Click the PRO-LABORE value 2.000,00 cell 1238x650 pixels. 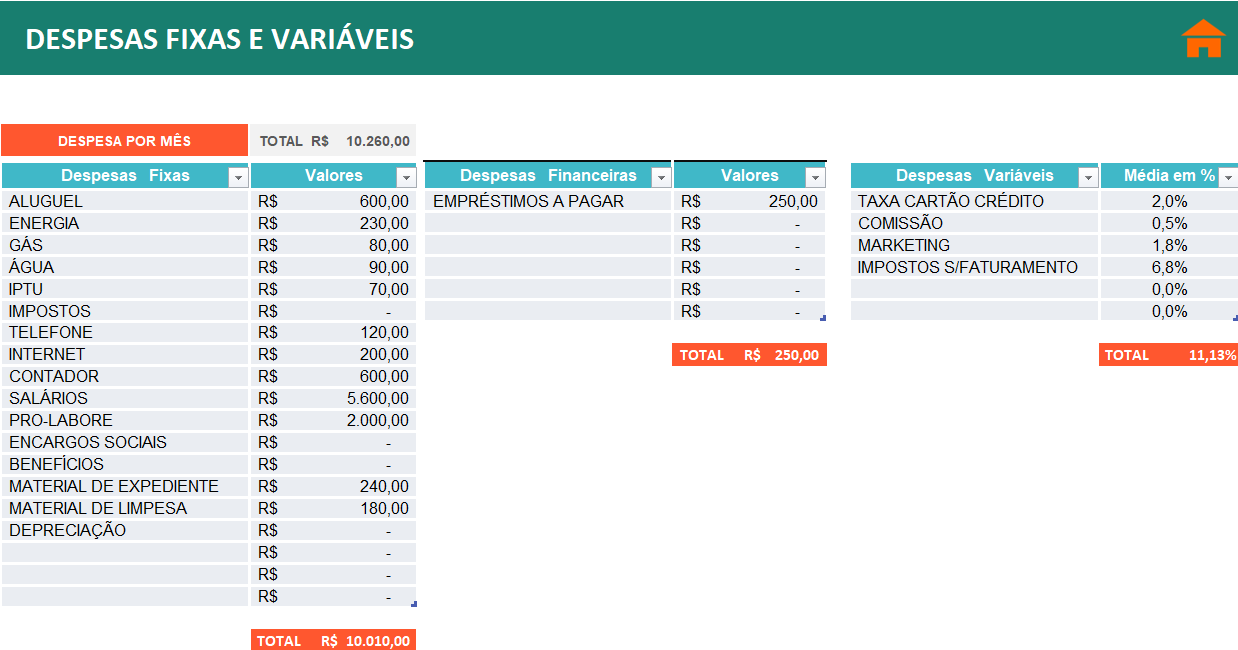tap(333, 420)
